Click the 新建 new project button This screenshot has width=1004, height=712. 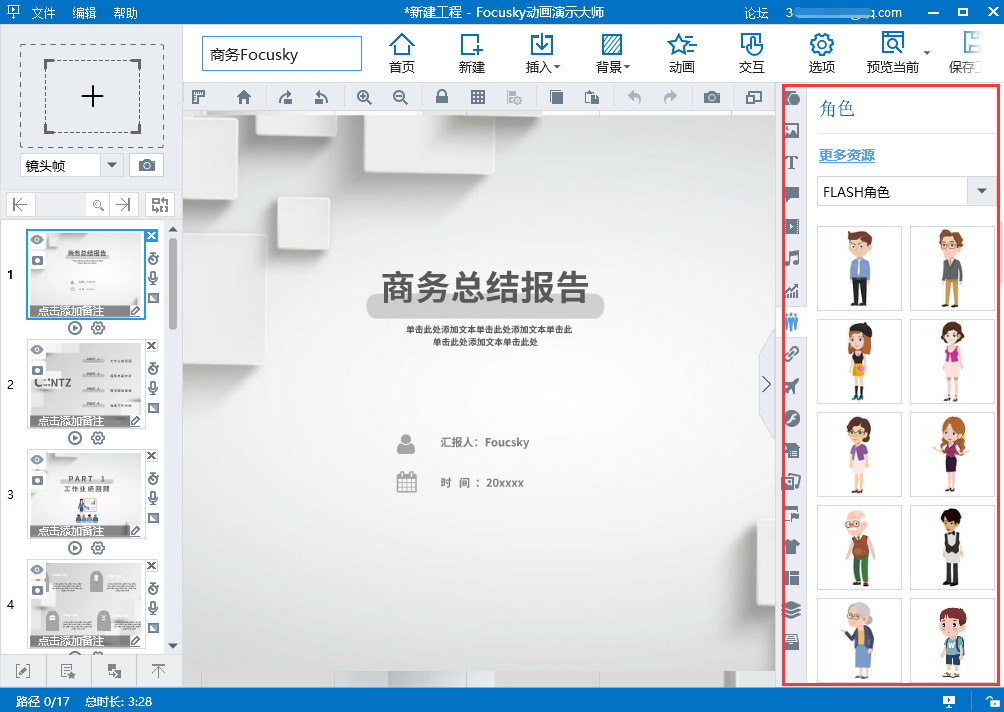pyautogui.click(x=471, y=52)
